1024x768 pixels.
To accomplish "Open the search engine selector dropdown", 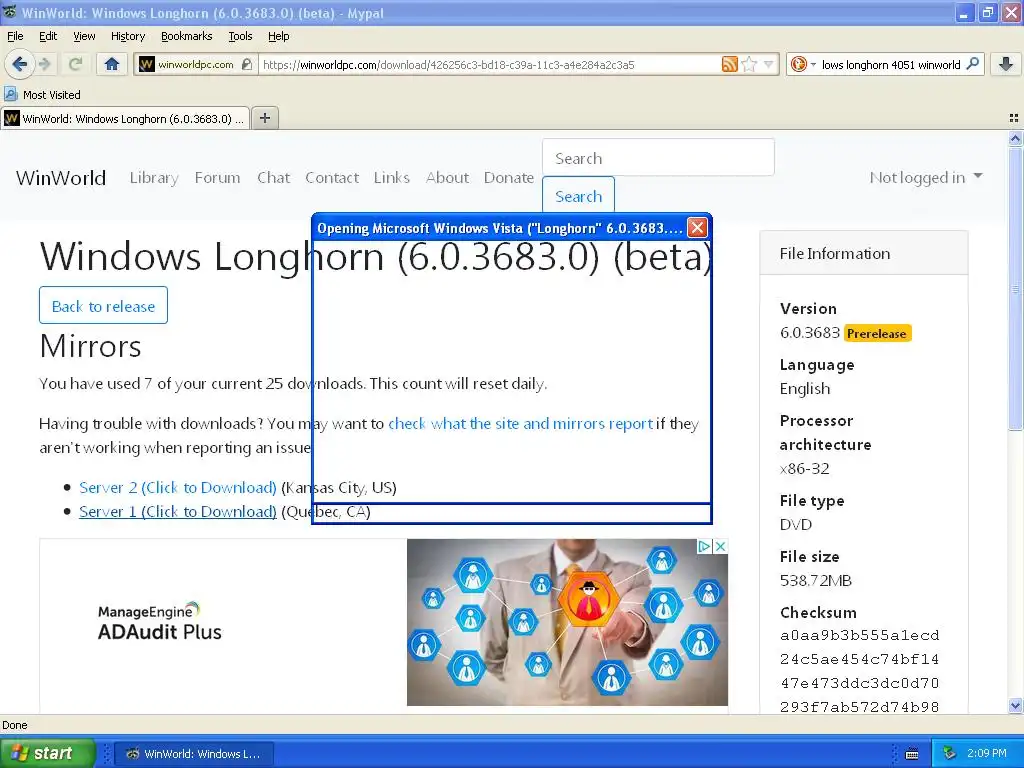I will 802,64.
